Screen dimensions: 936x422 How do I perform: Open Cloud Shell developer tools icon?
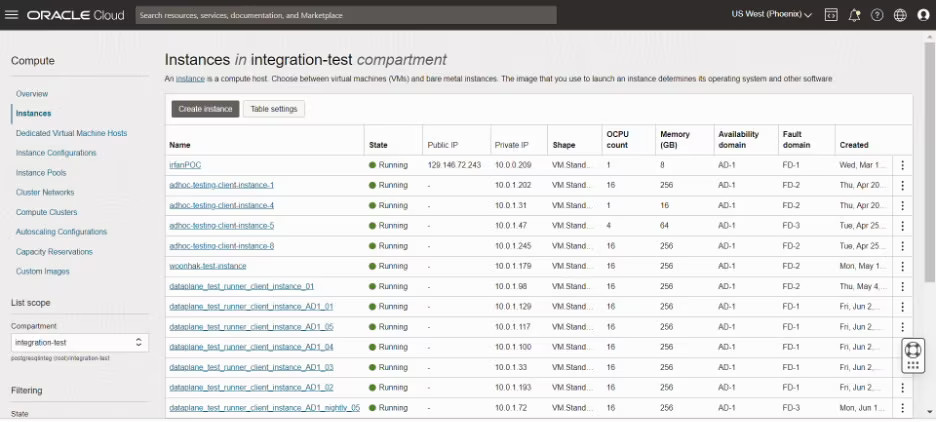point(831,15)
